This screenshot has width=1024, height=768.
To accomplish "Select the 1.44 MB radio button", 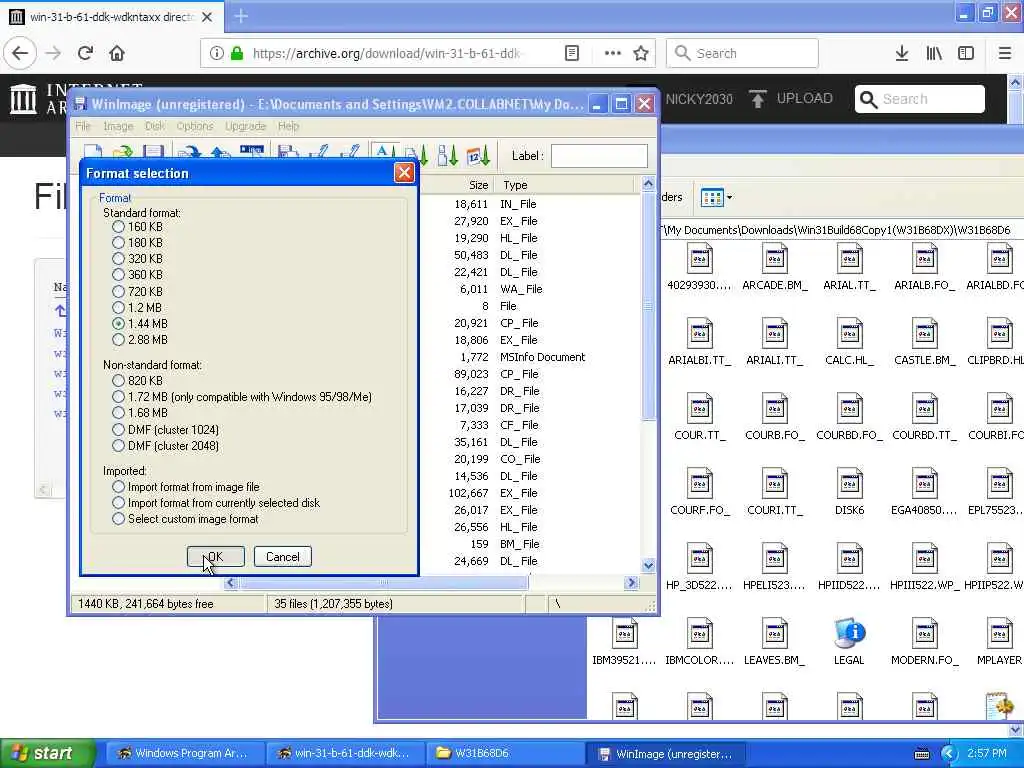I will (x=118, y=323).
